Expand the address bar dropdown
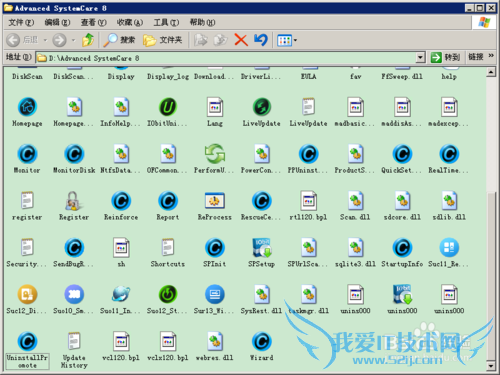Screen dimensions: 500x375 420,58
